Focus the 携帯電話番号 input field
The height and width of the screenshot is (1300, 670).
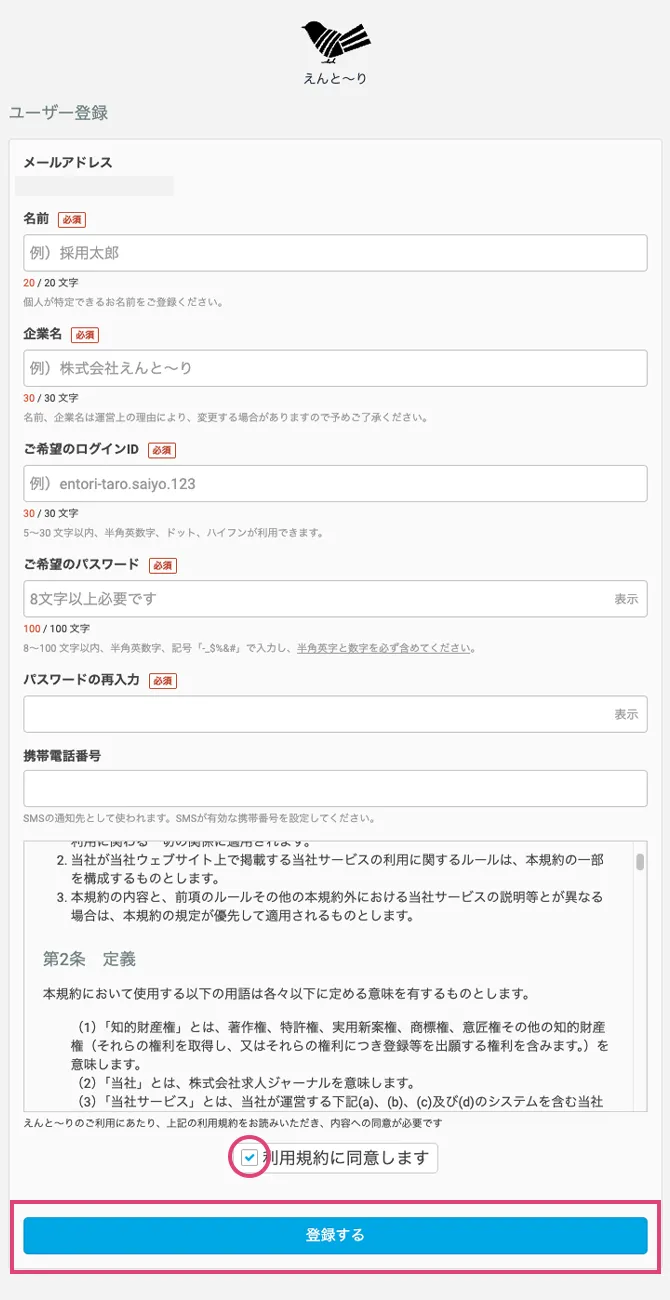(335, 788)
